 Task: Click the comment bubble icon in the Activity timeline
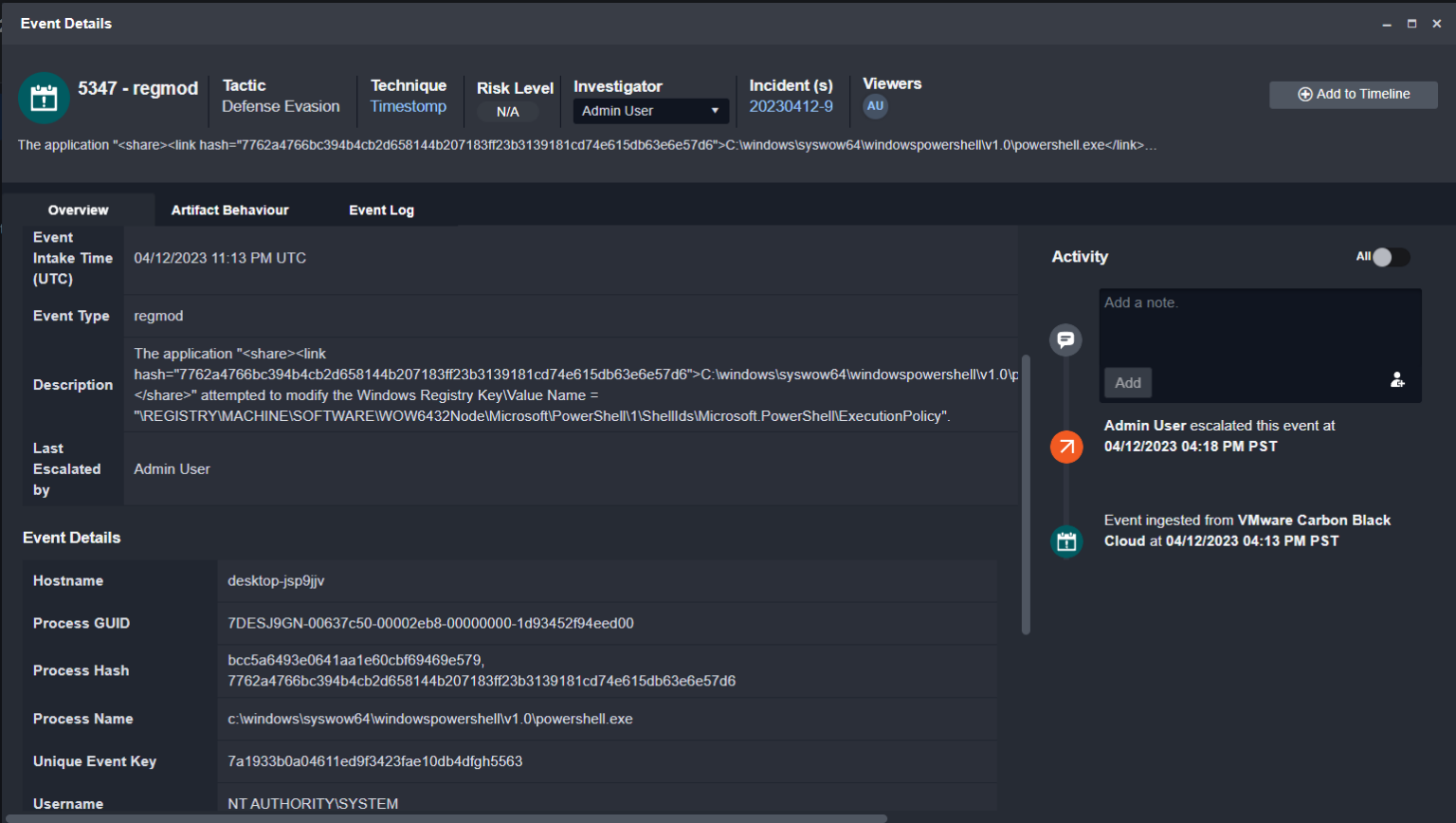coord(1065,339)
